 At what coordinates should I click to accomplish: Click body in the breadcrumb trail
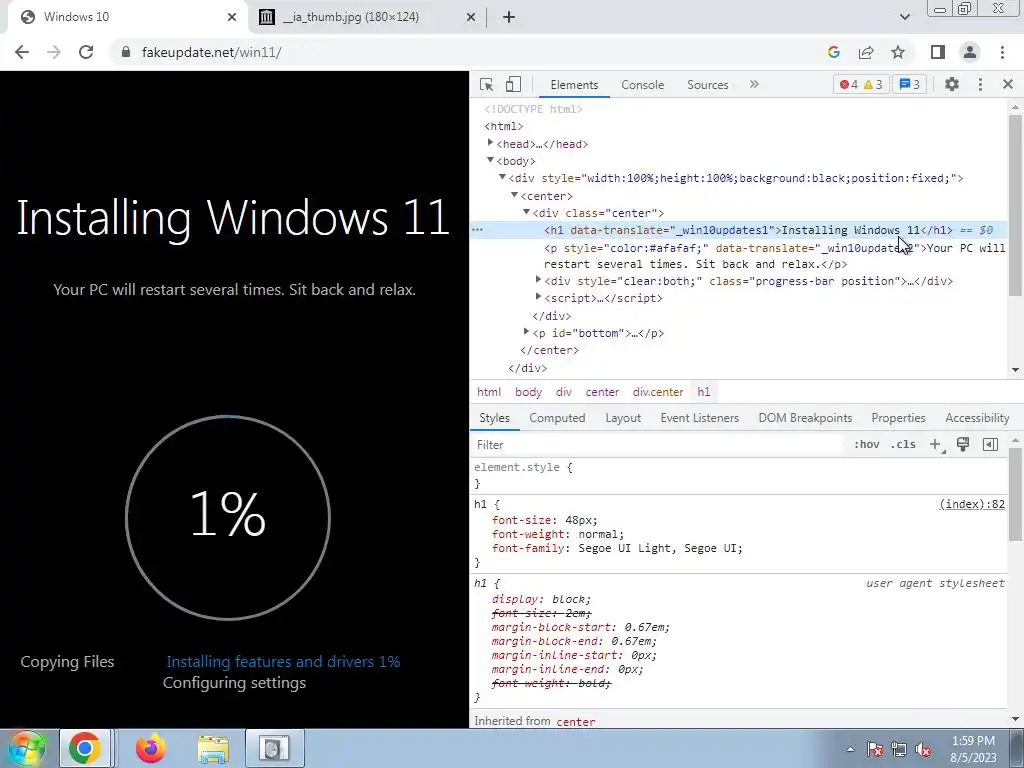tap(528, 392)
